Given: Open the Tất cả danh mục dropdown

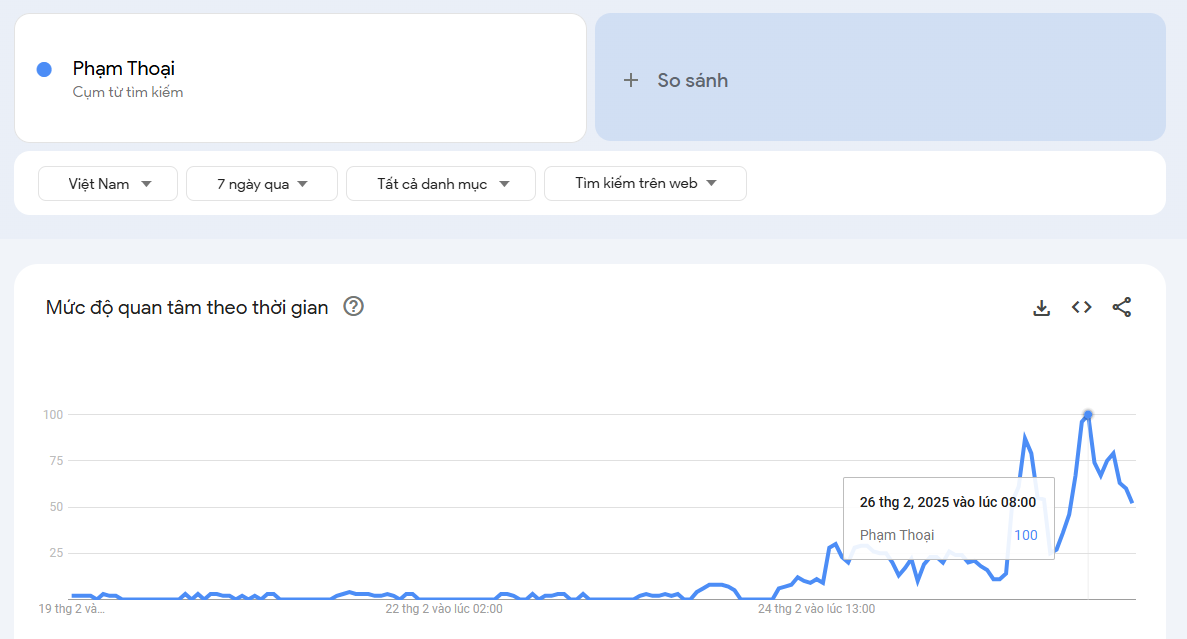Looking at the screenshot, I should click(441, 184).
